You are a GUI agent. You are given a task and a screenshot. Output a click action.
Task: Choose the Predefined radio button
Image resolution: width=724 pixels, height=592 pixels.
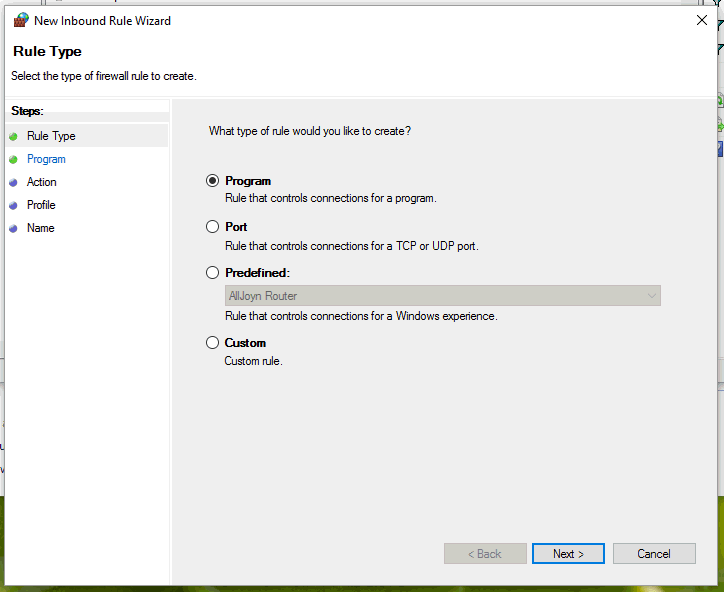click(x=212, y=272)
